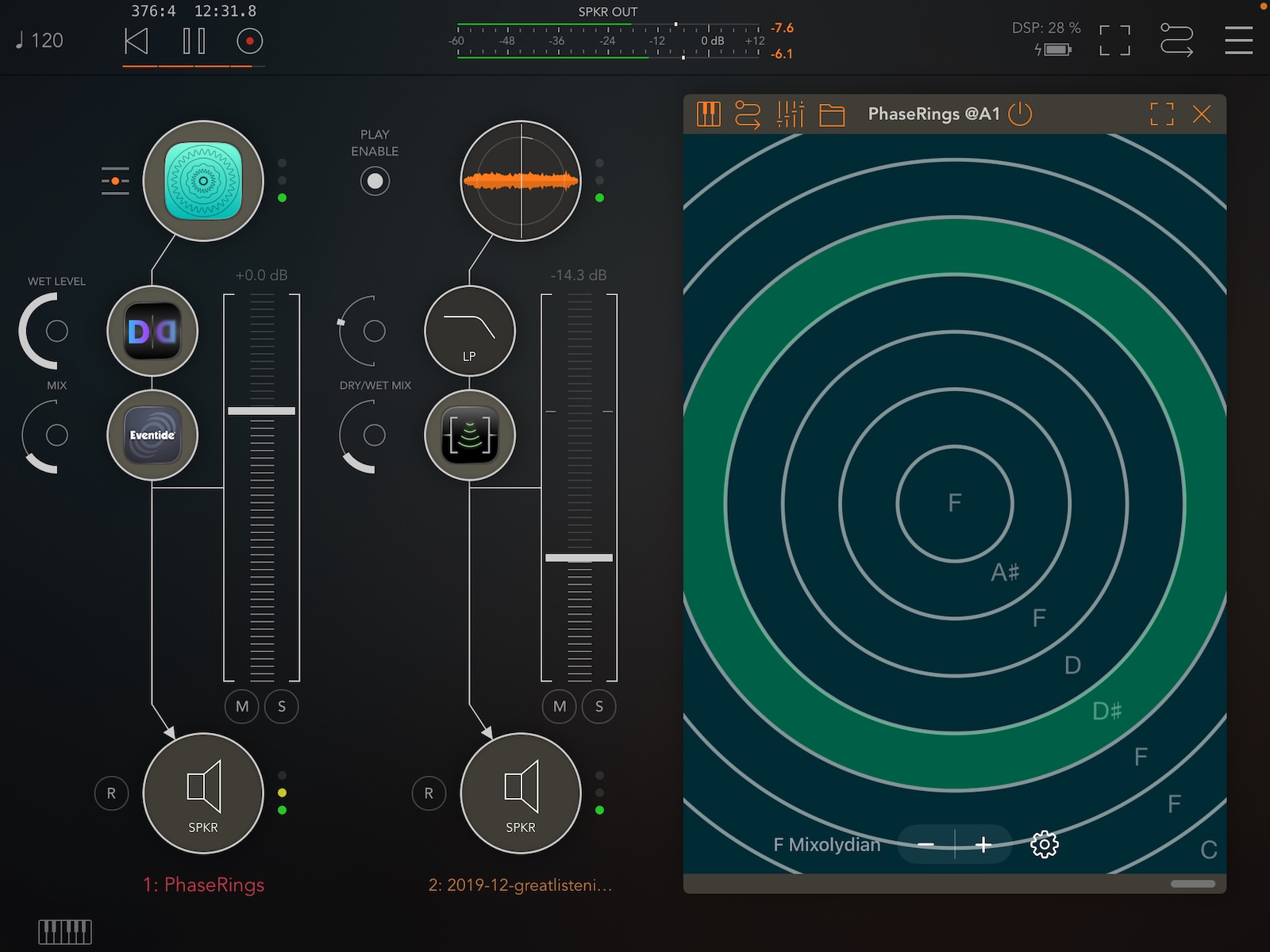Solo the PhaseRings channel
Viewport: 1270px width, 952px height.
281,706
